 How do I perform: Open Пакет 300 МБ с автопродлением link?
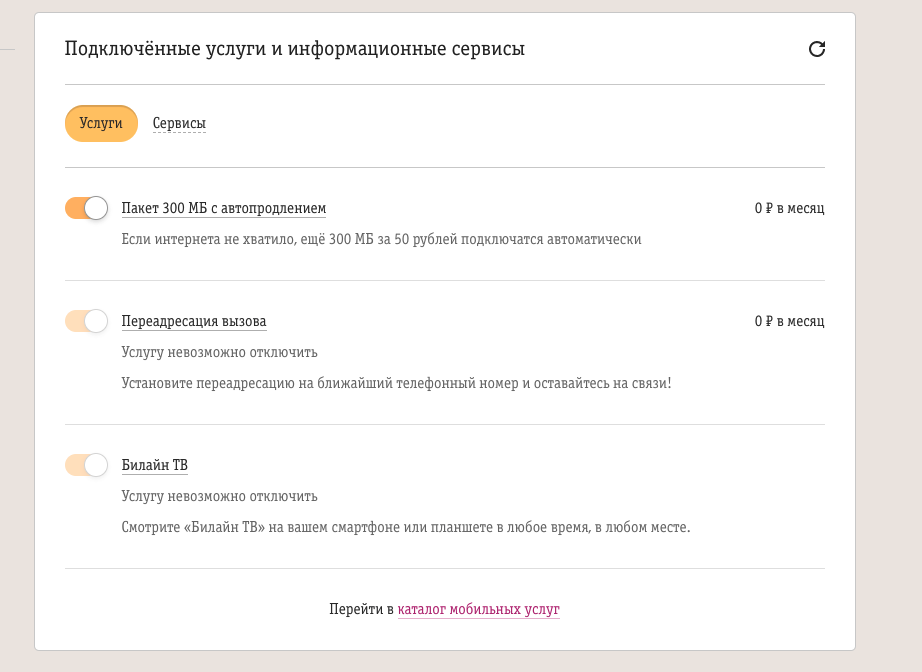point(223,208)
